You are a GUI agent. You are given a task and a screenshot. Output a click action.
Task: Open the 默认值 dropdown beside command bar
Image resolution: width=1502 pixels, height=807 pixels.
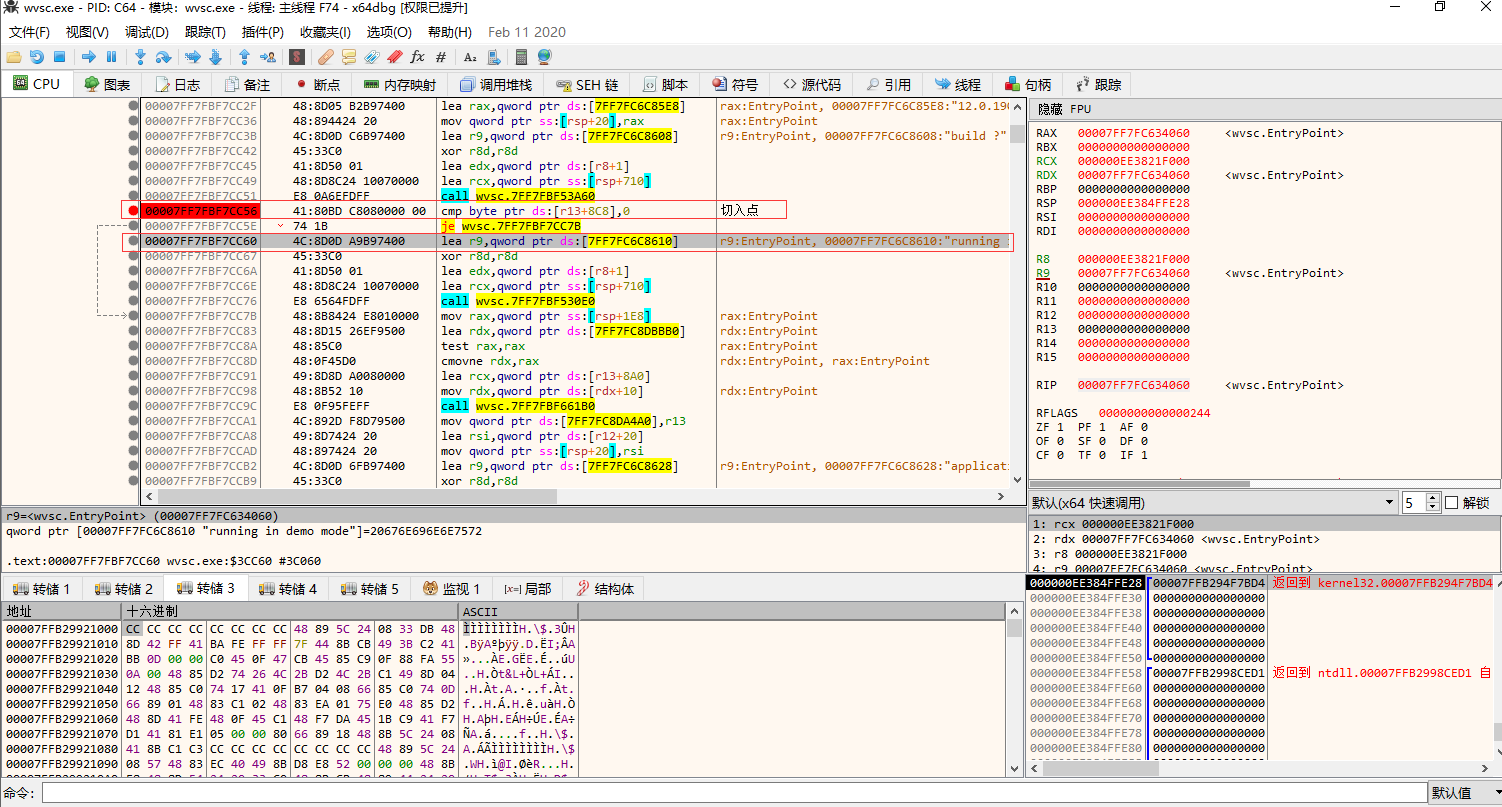click(1463, 793)
